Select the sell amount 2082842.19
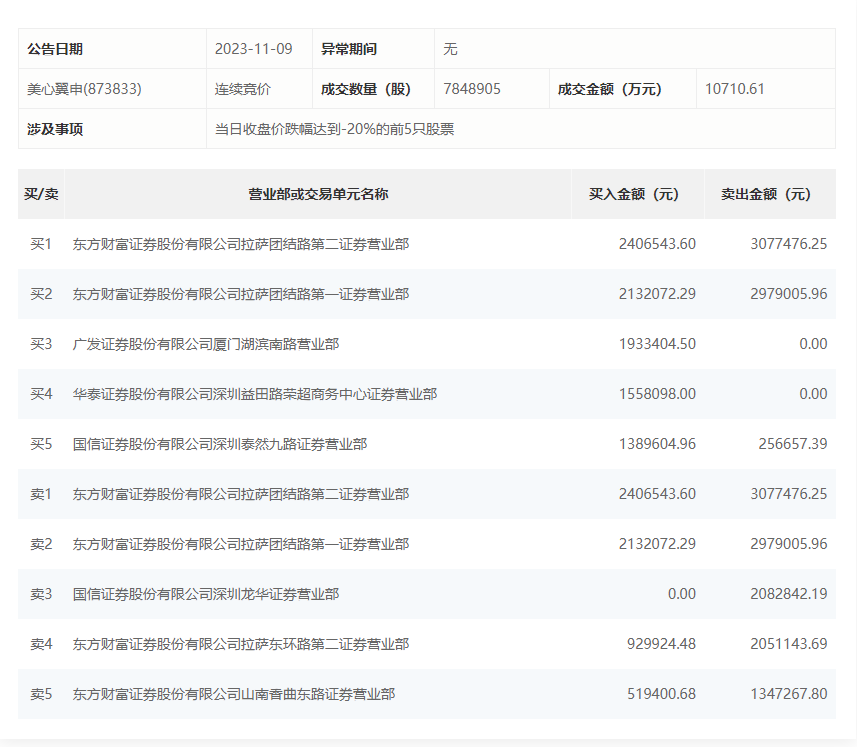The width and height of the screenshot is (857, 747). pos(789,594)
